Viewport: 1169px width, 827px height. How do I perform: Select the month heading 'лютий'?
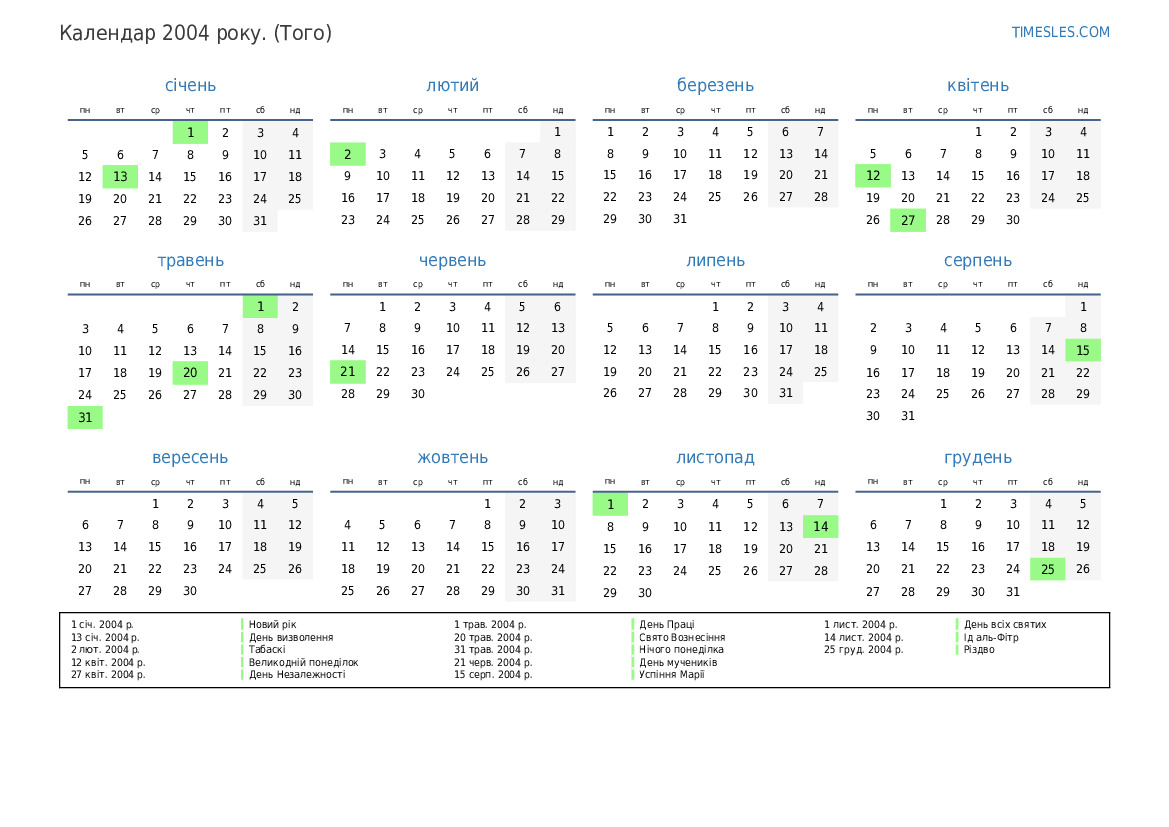point(453,85)
